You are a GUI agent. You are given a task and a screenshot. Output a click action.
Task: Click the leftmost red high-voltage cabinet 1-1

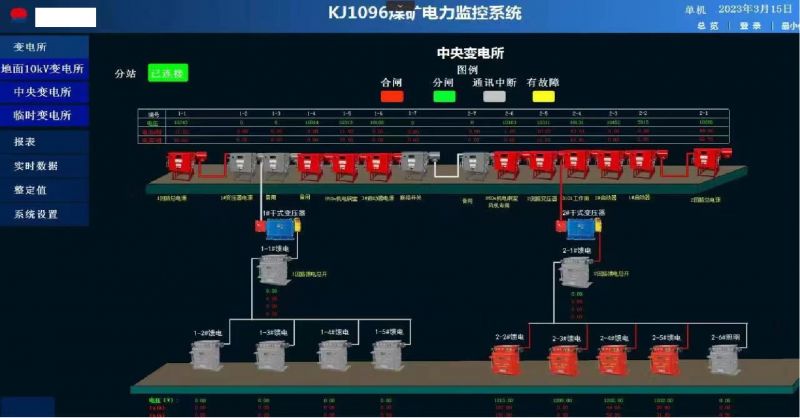point(180,160)
